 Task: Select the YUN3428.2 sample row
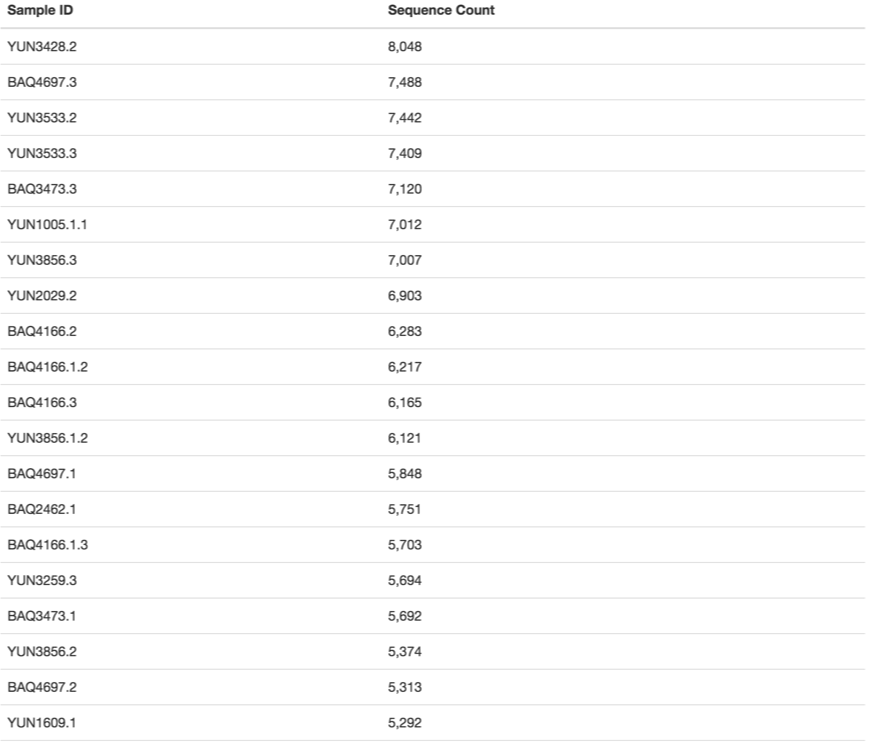coord(42,47)
